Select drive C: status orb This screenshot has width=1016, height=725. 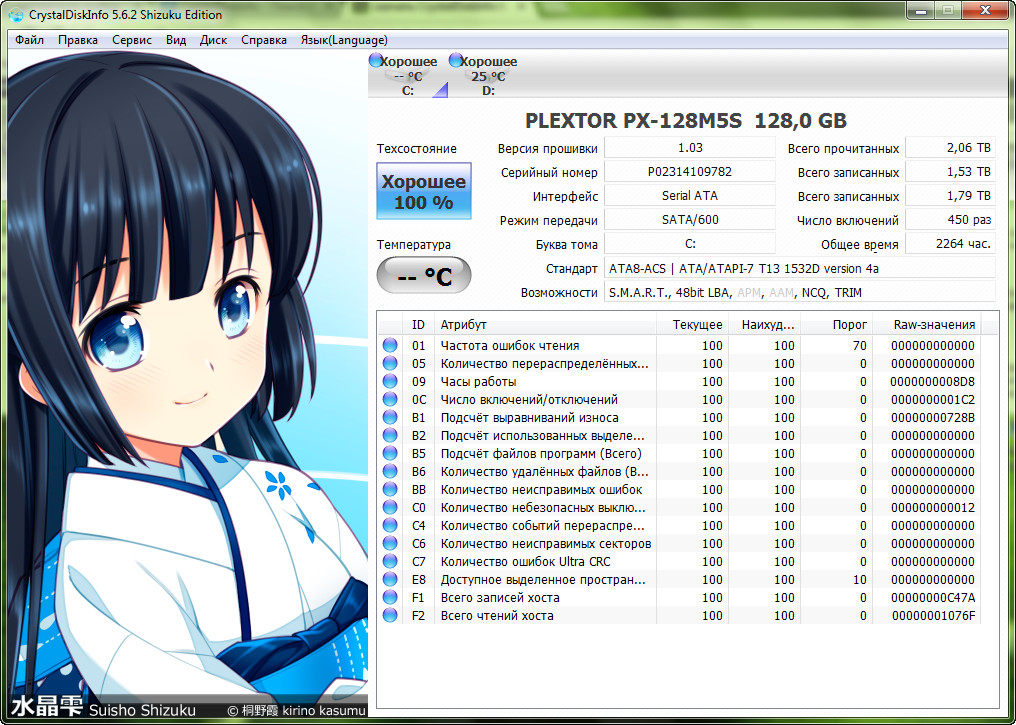[375, 61]
